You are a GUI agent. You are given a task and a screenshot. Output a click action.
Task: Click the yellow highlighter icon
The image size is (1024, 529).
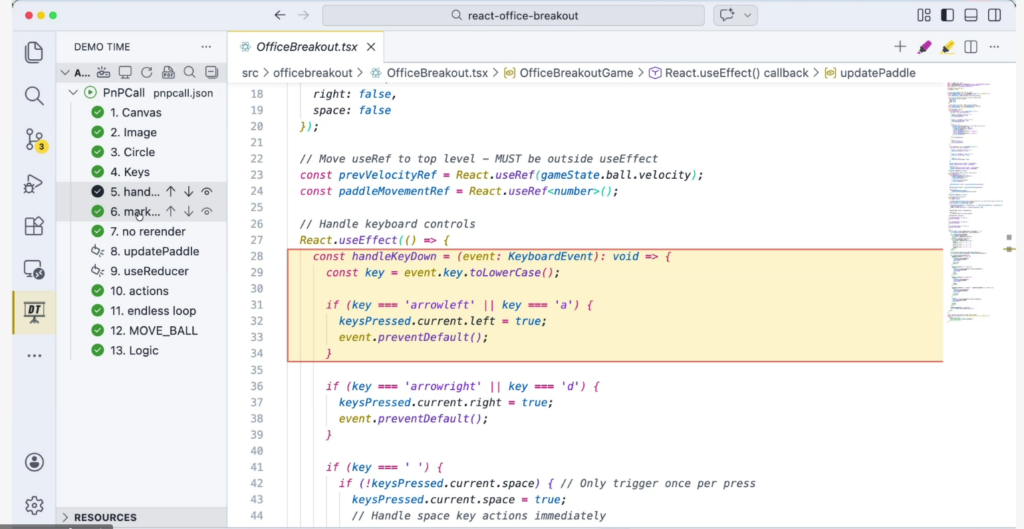click(x=948, y=47)
